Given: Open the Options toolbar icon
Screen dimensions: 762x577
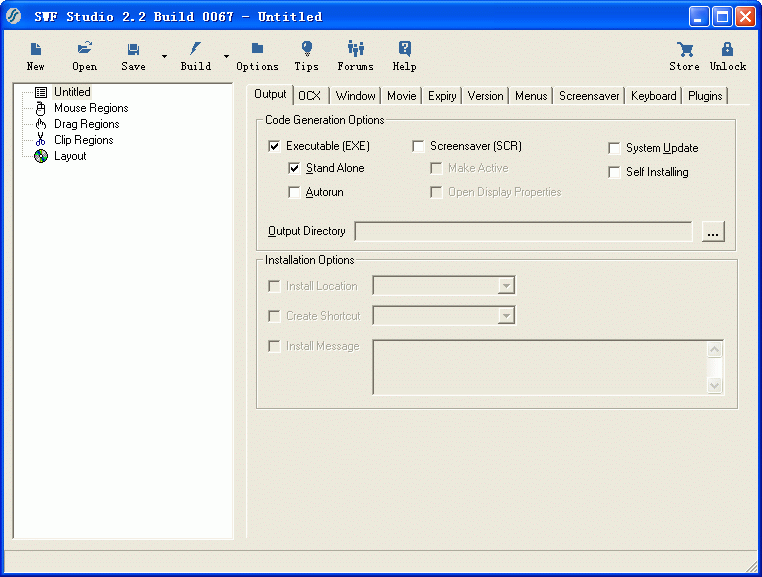Looking at the screenshot, I should tap(257, 48).
